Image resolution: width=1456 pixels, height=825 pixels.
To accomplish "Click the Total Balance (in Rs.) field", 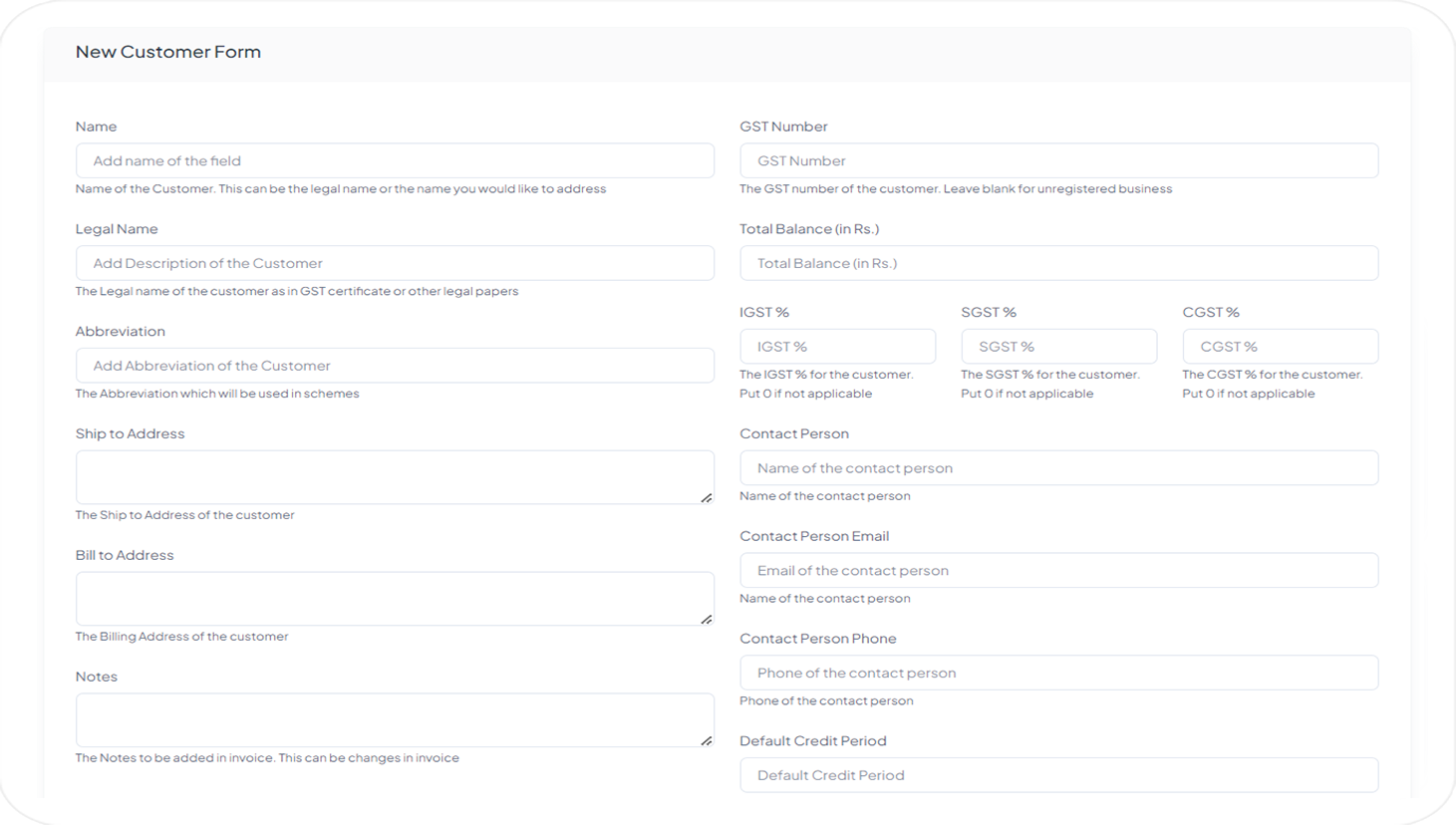I will [1058, 263].
